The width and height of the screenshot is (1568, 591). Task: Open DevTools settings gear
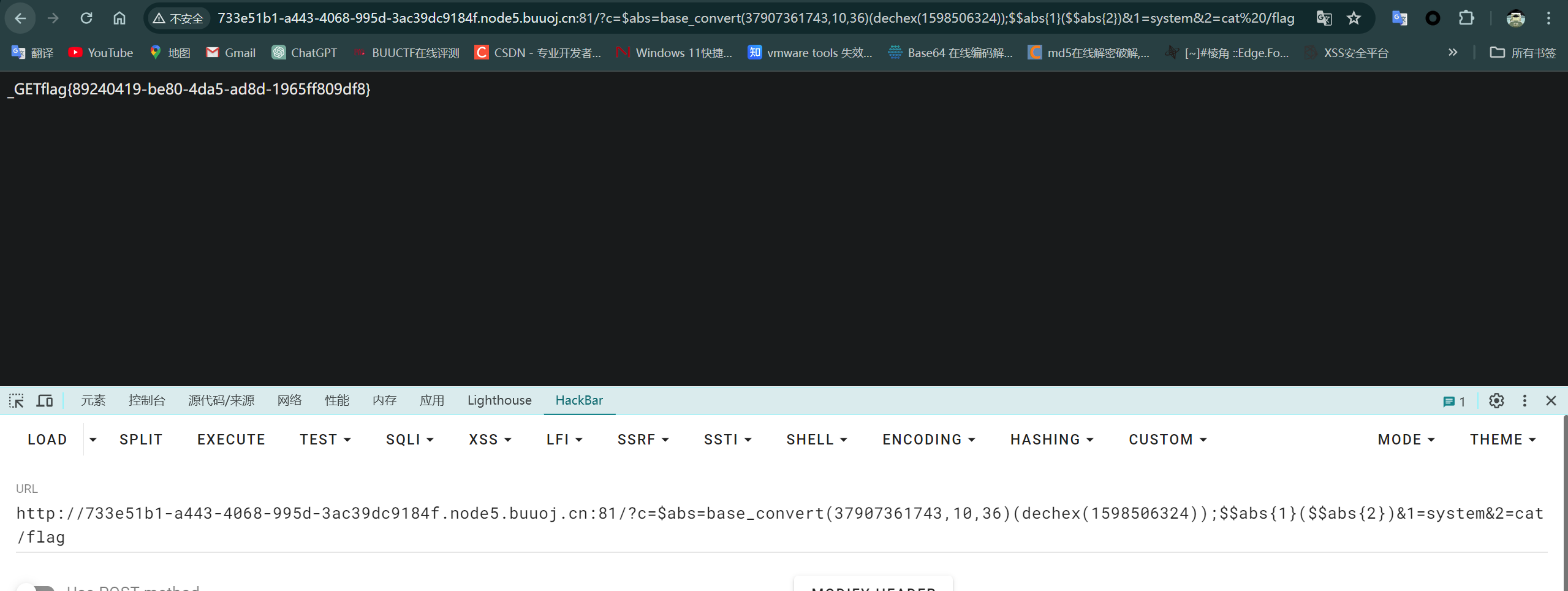click(x=1496, y=401)
